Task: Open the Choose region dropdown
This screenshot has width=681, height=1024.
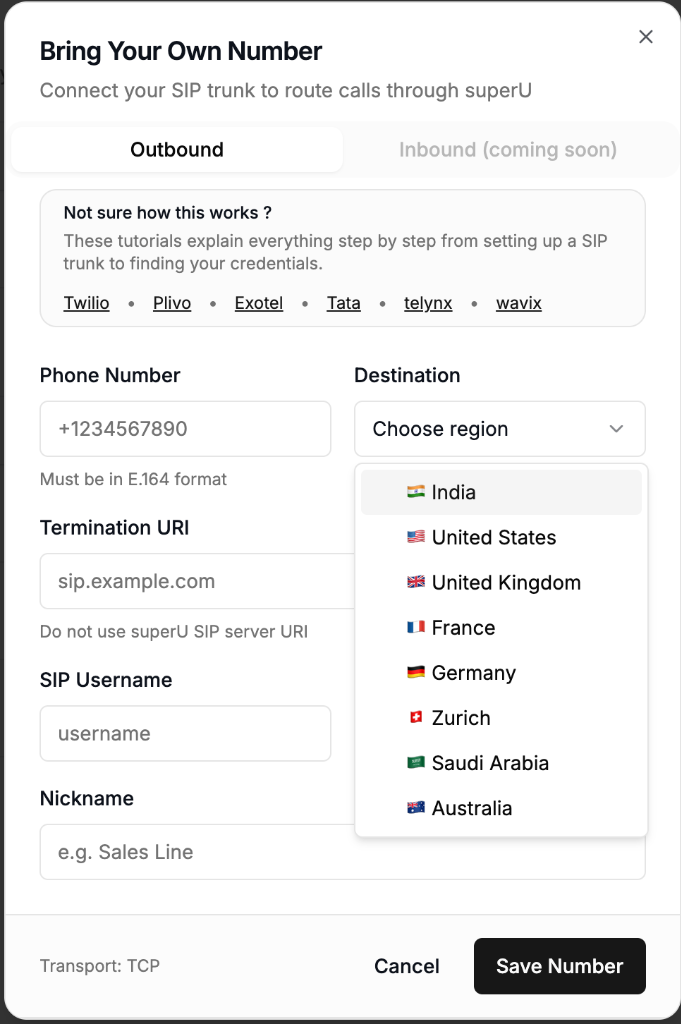Action: [499, 428]
